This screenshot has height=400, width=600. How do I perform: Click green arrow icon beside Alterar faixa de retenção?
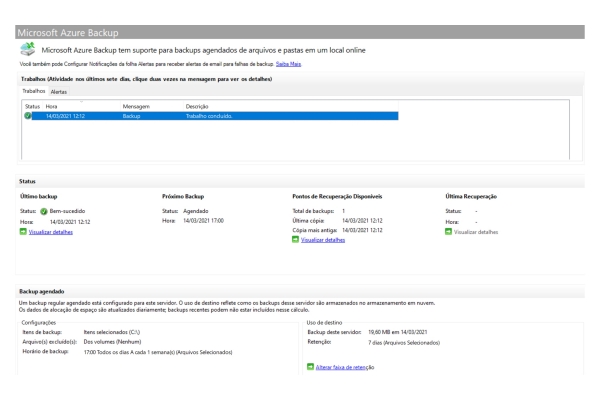click(x=310, y=367)
